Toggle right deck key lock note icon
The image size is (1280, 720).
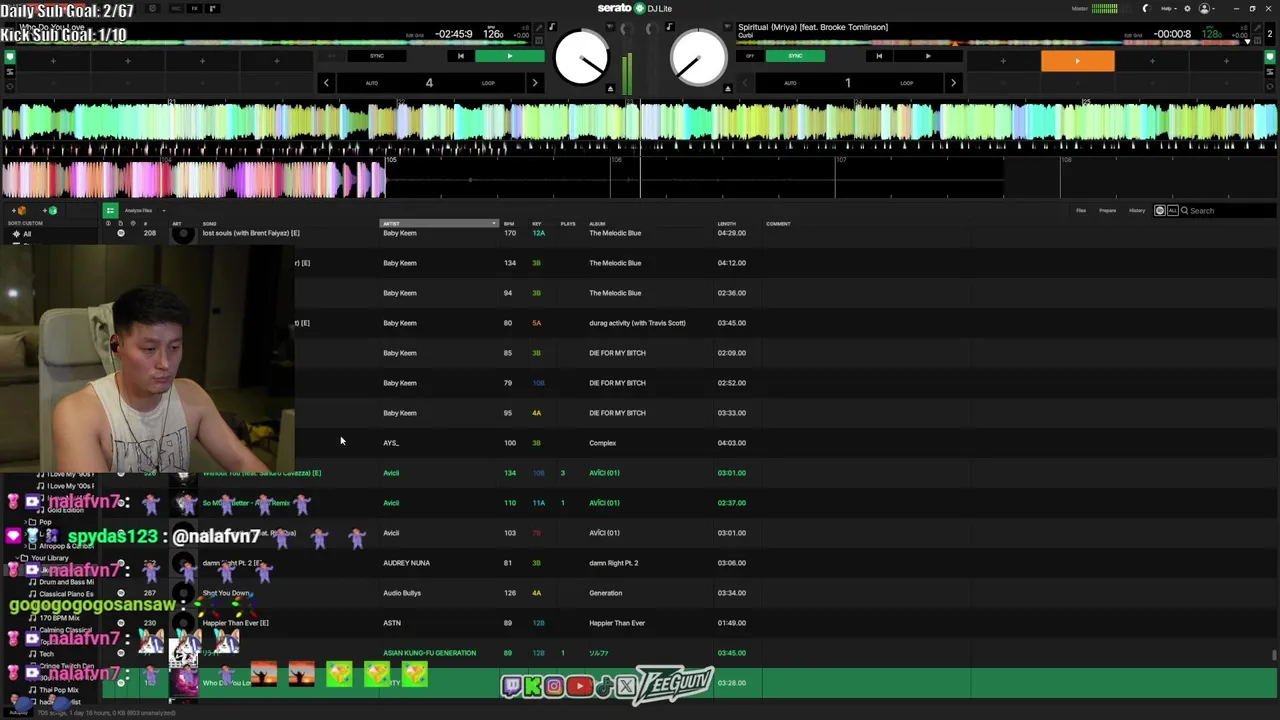[x=669, y=27]
